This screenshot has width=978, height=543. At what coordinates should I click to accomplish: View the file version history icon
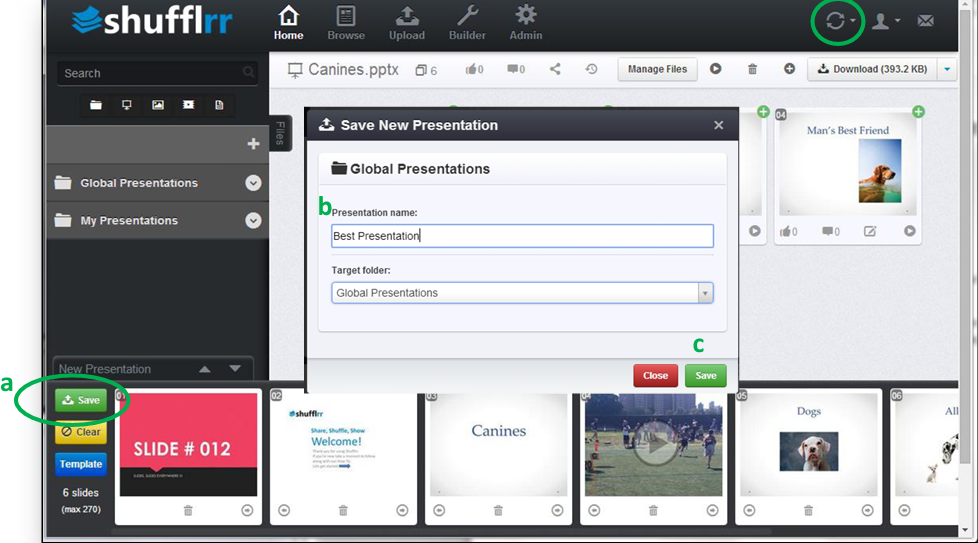591,69
